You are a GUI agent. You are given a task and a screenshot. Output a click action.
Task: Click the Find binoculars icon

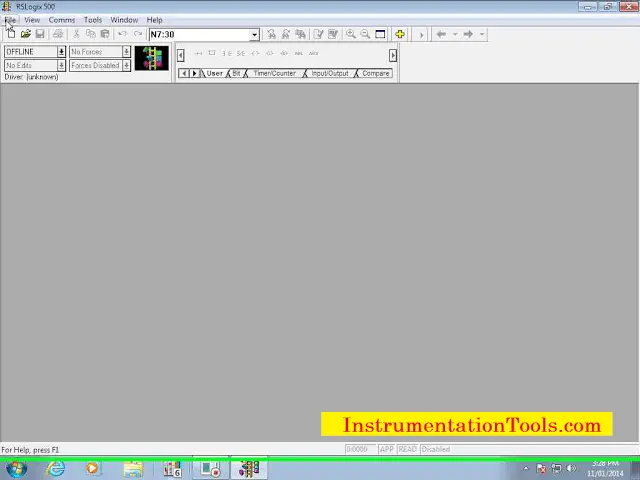click(x=271, y=34)
